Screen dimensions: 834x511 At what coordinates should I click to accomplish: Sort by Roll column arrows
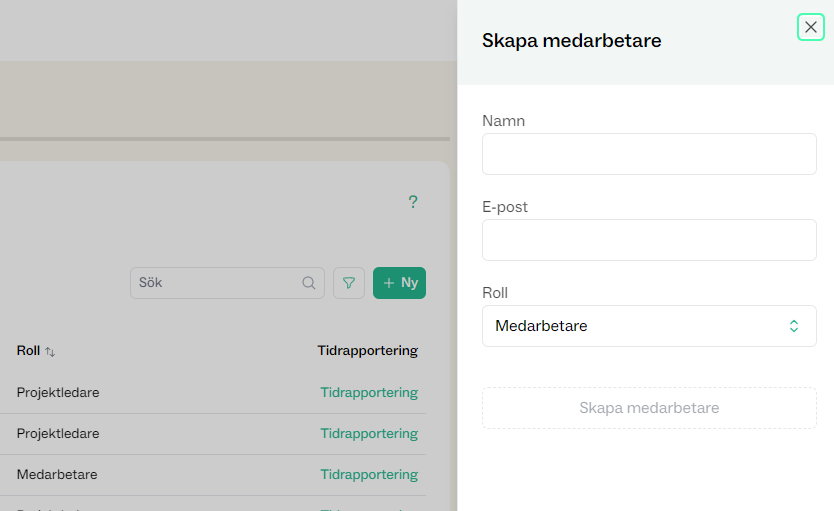[x=50, y=351]
